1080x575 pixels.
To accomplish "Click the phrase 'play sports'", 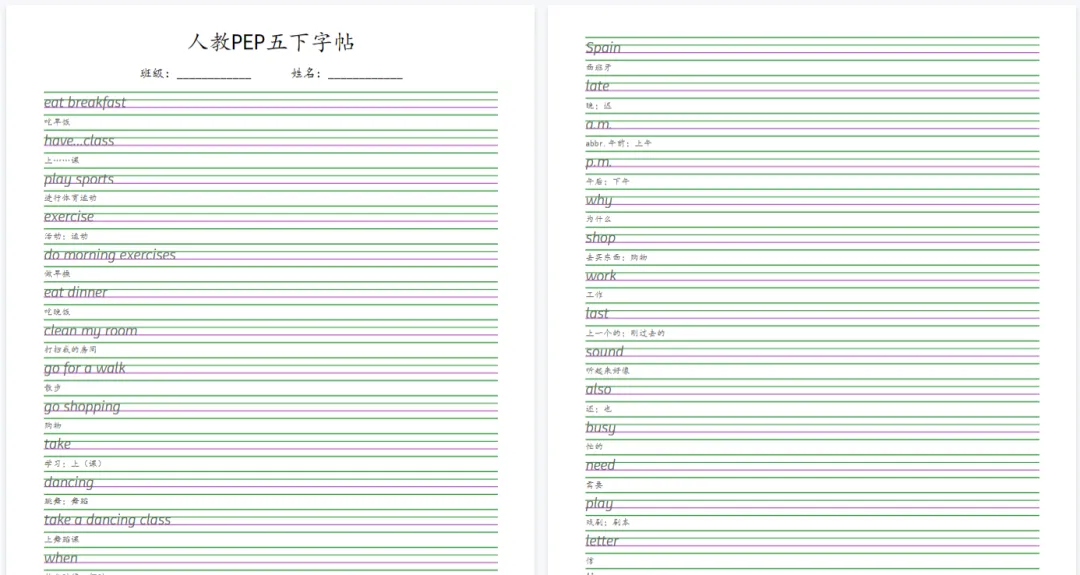I will 79,179.
